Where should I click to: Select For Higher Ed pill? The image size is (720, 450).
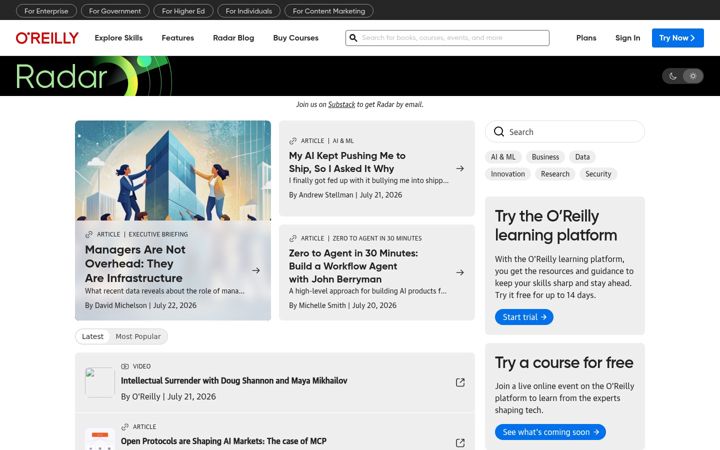183,11
